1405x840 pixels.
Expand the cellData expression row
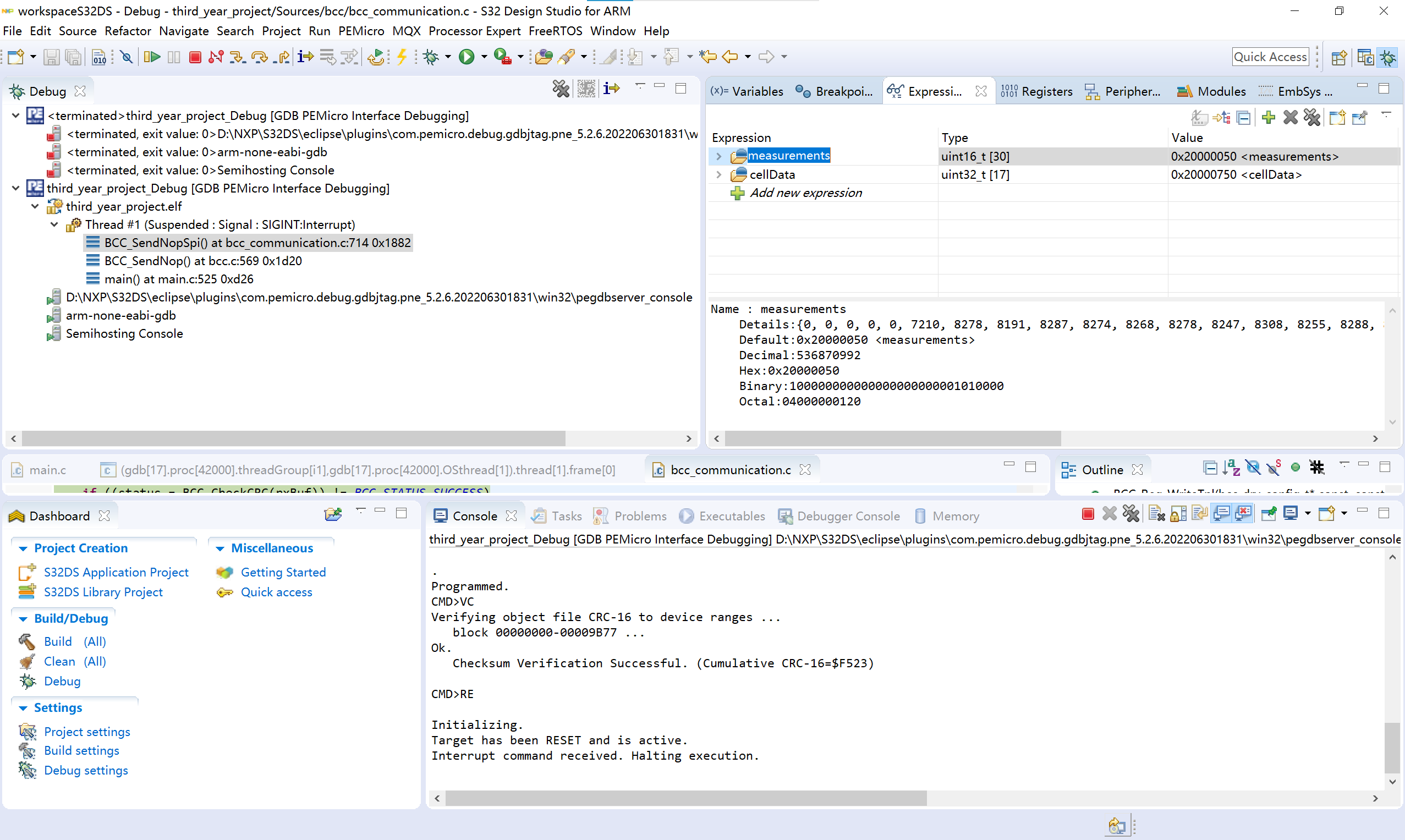718,174
